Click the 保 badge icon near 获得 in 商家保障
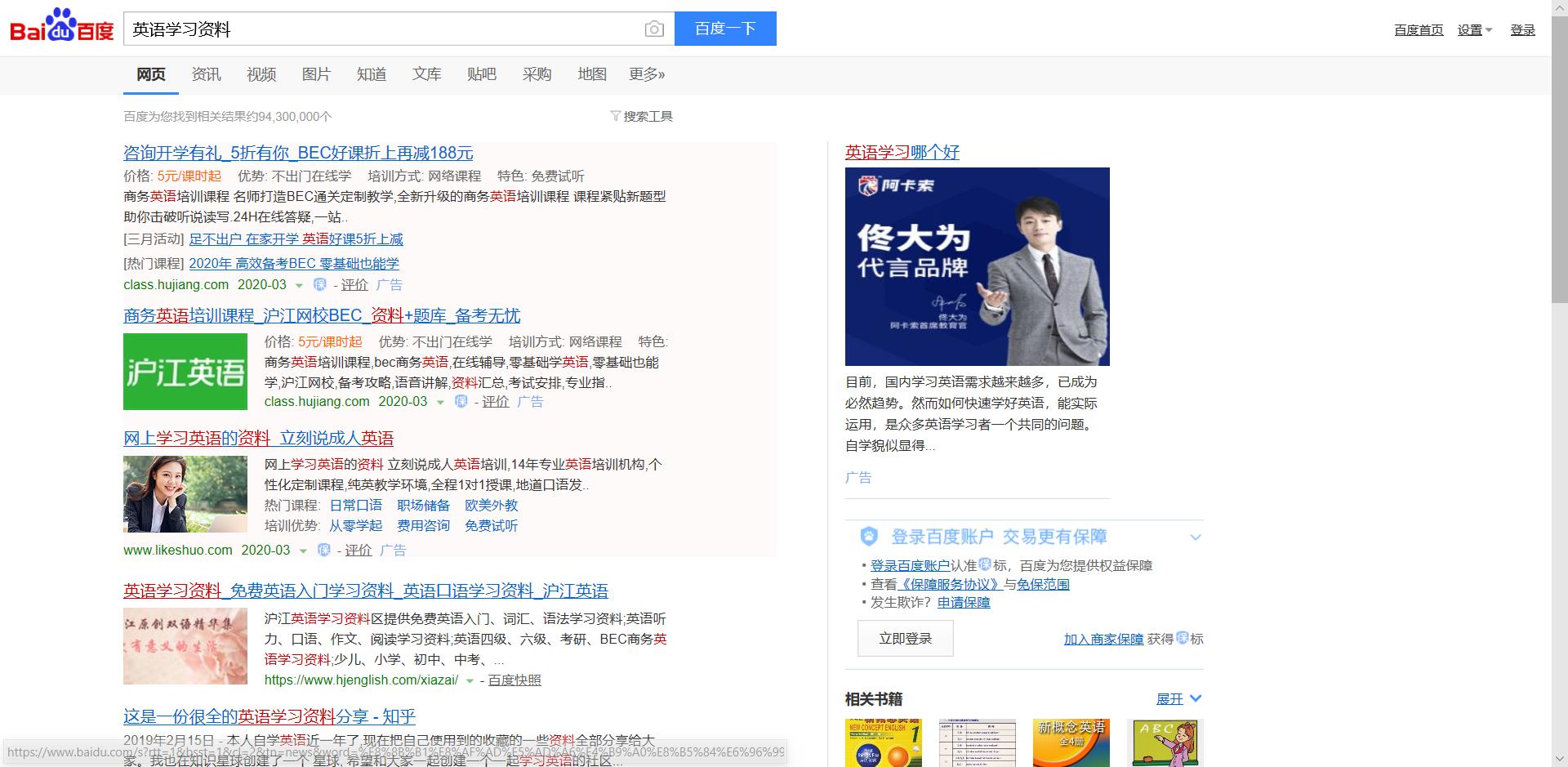This screenshot has height=767, width=1568. tap(1182, 640)
